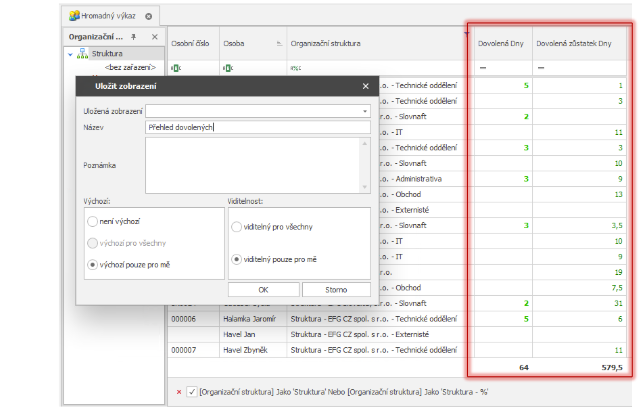Click the Havel Jan Externisté structure cell
644x413 pixels.
tap(380, 335)
